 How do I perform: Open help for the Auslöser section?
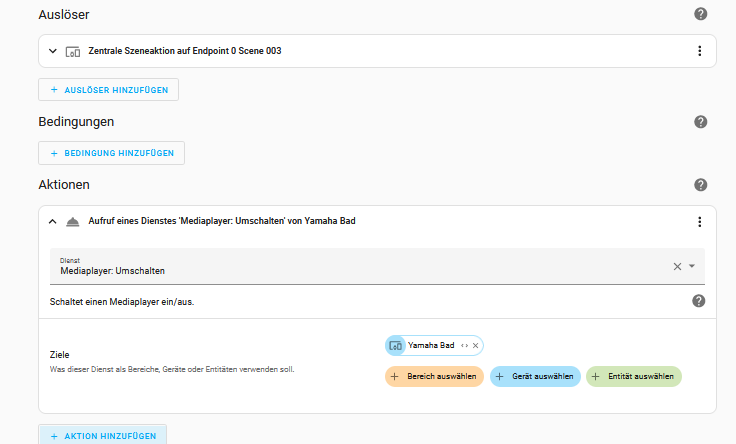pos(700,14)
